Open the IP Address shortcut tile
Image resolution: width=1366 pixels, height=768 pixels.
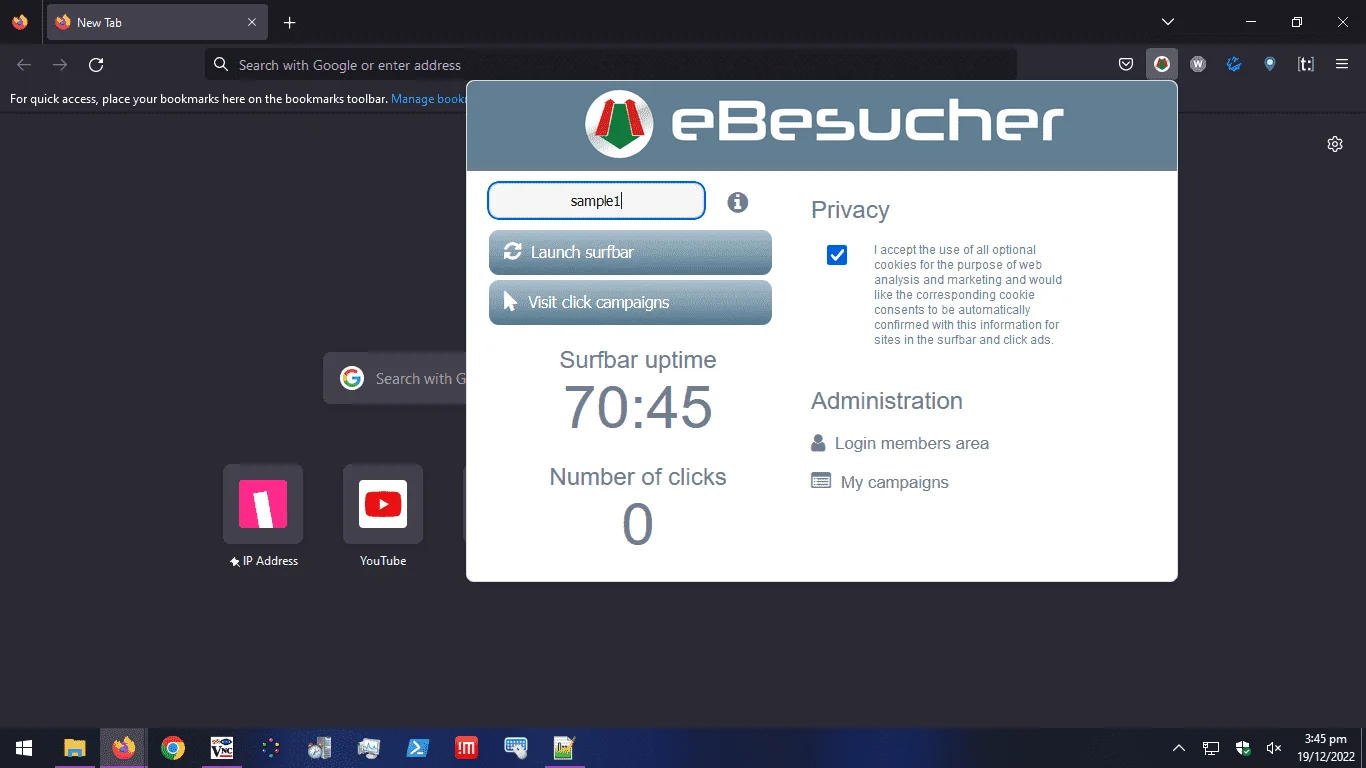click(263, 504)
